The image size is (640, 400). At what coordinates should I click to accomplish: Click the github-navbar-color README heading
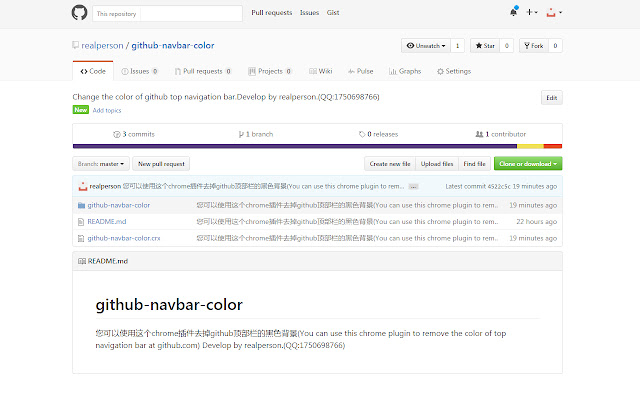169,305
